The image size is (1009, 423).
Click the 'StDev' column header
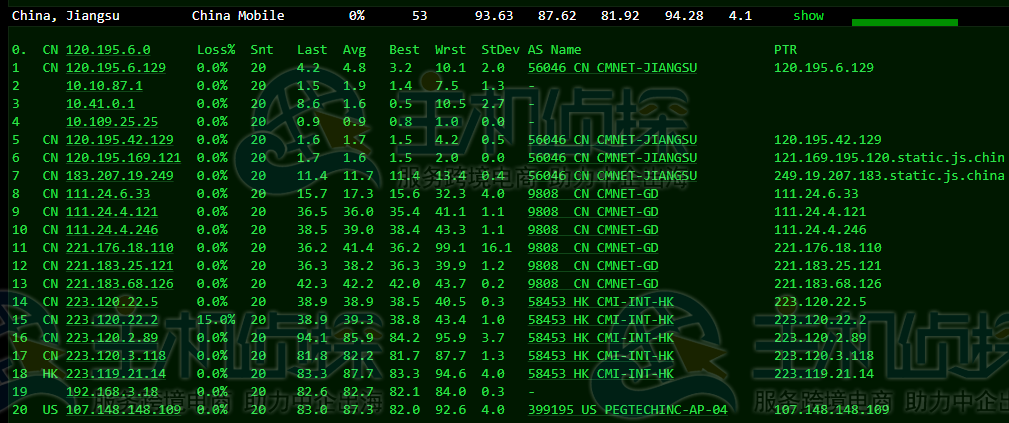[501, 50]
